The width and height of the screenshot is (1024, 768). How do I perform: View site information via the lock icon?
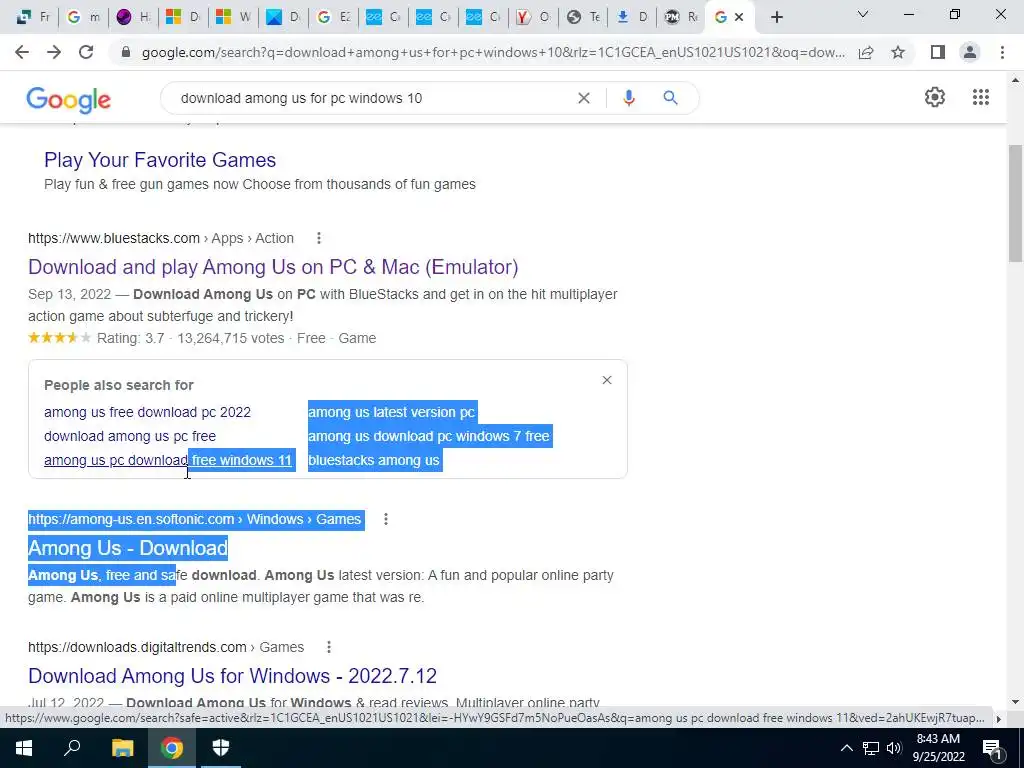(126, 52)
